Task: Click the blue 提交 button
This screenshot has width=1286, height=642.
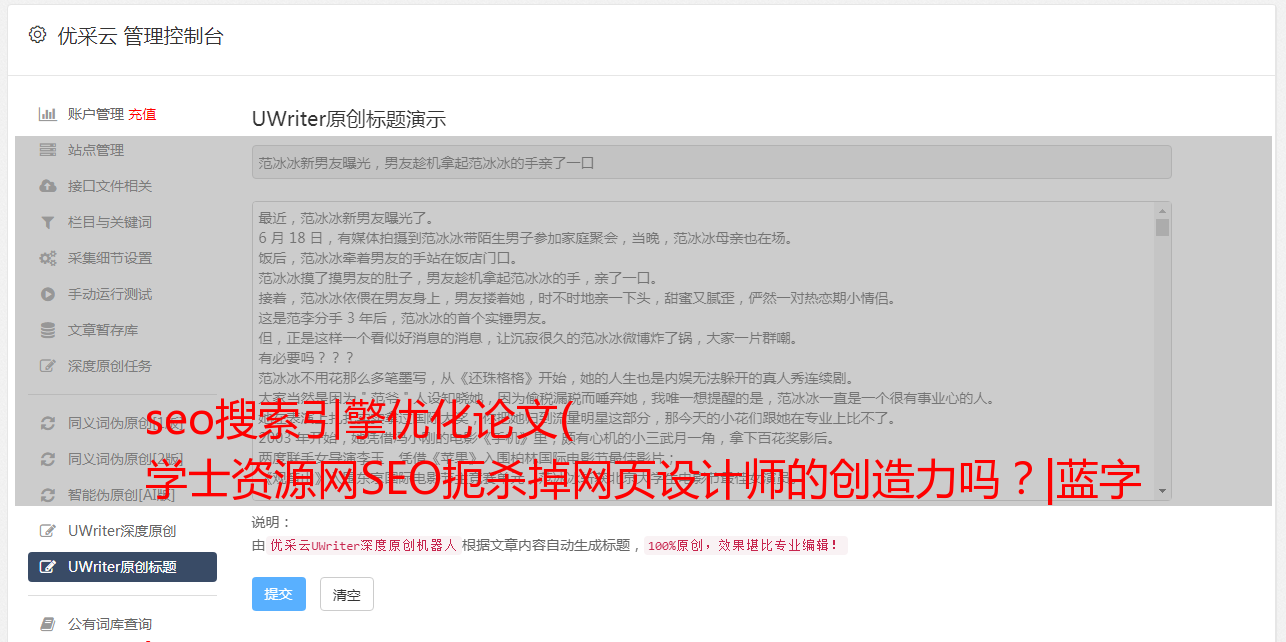Action: pos(279,594)
